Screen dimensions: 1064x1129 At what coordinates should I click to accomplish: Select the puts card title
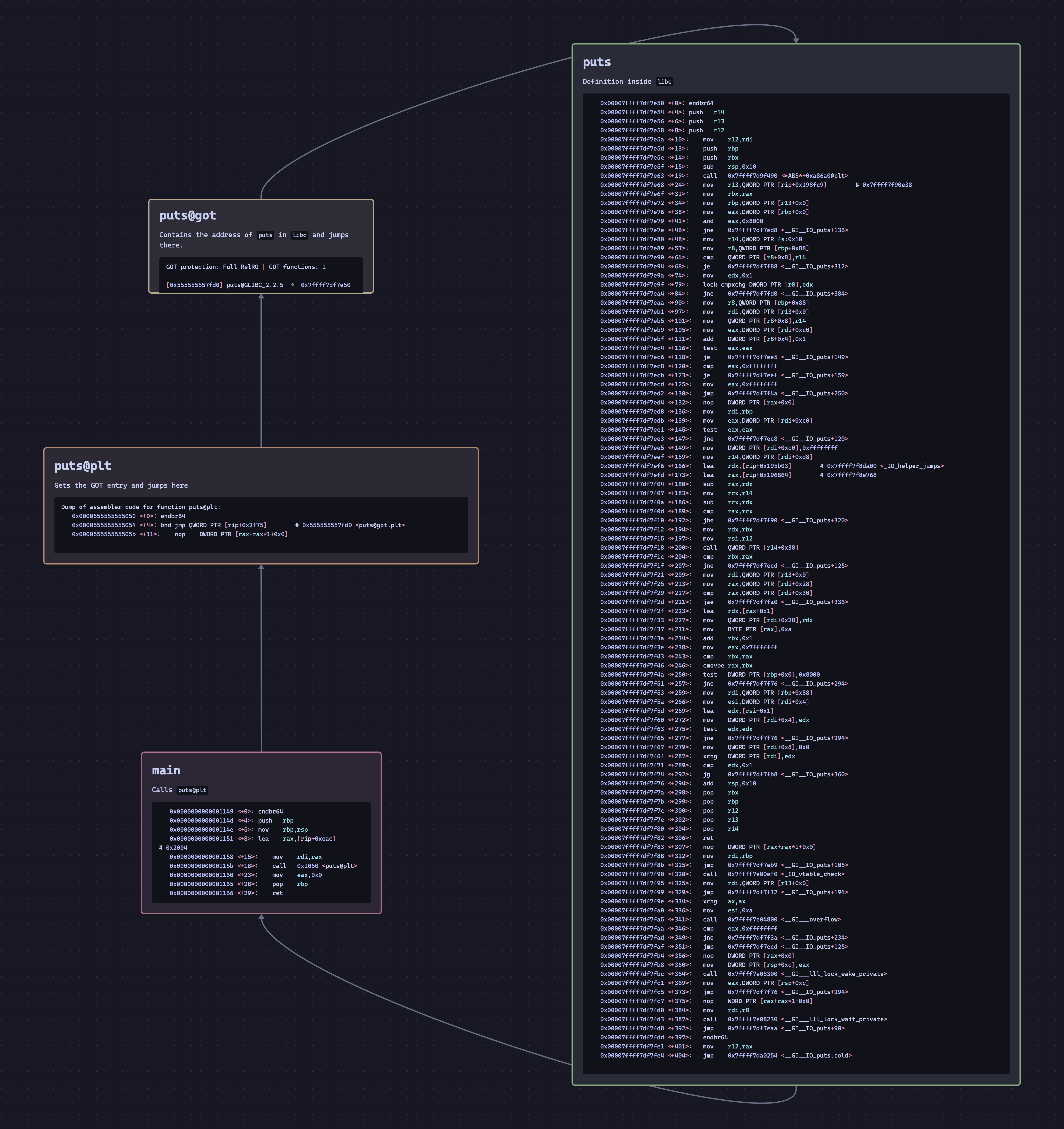click(597, 62)
